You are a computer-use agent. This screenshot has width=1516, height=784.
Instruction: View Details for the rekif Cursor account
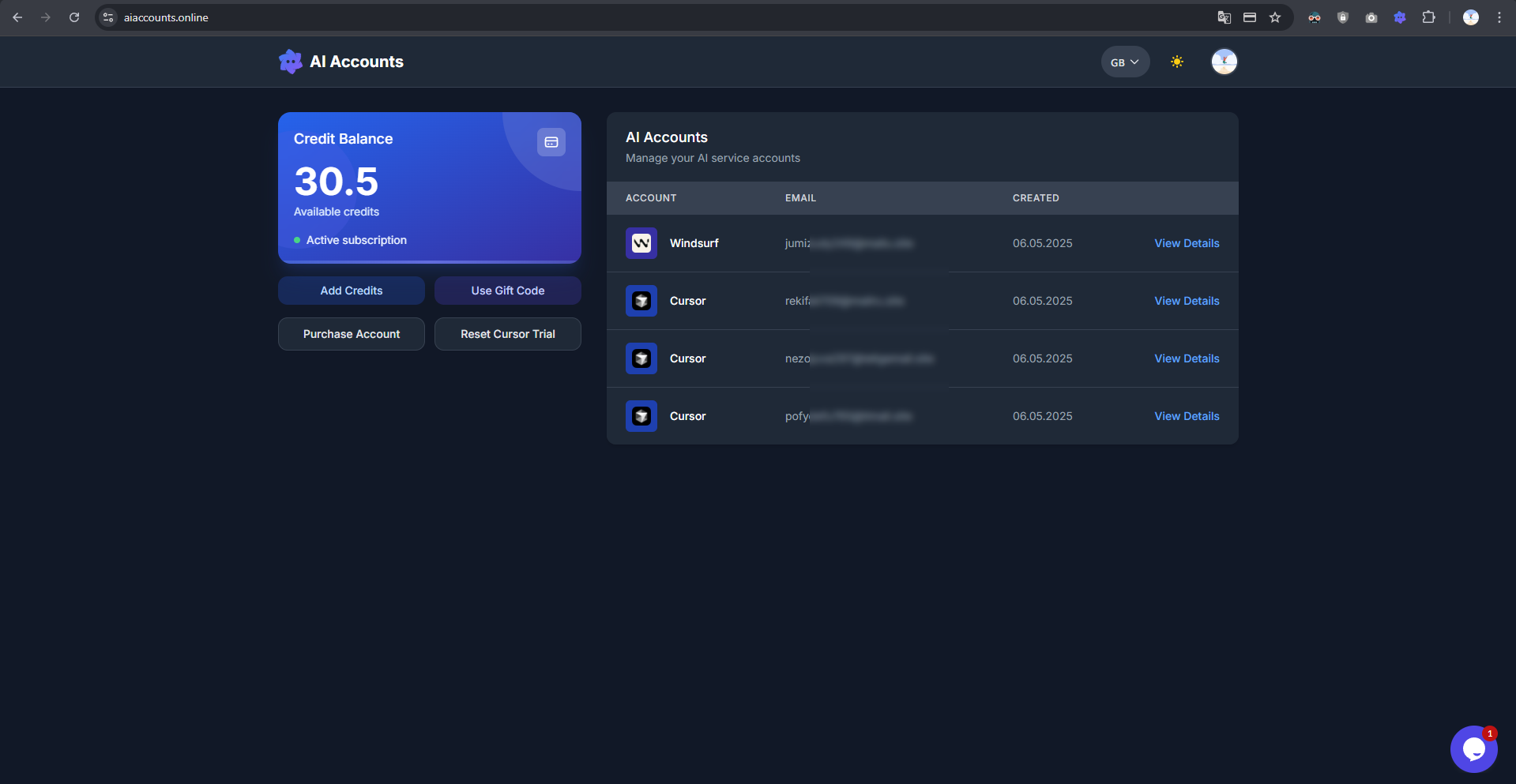1187,301
